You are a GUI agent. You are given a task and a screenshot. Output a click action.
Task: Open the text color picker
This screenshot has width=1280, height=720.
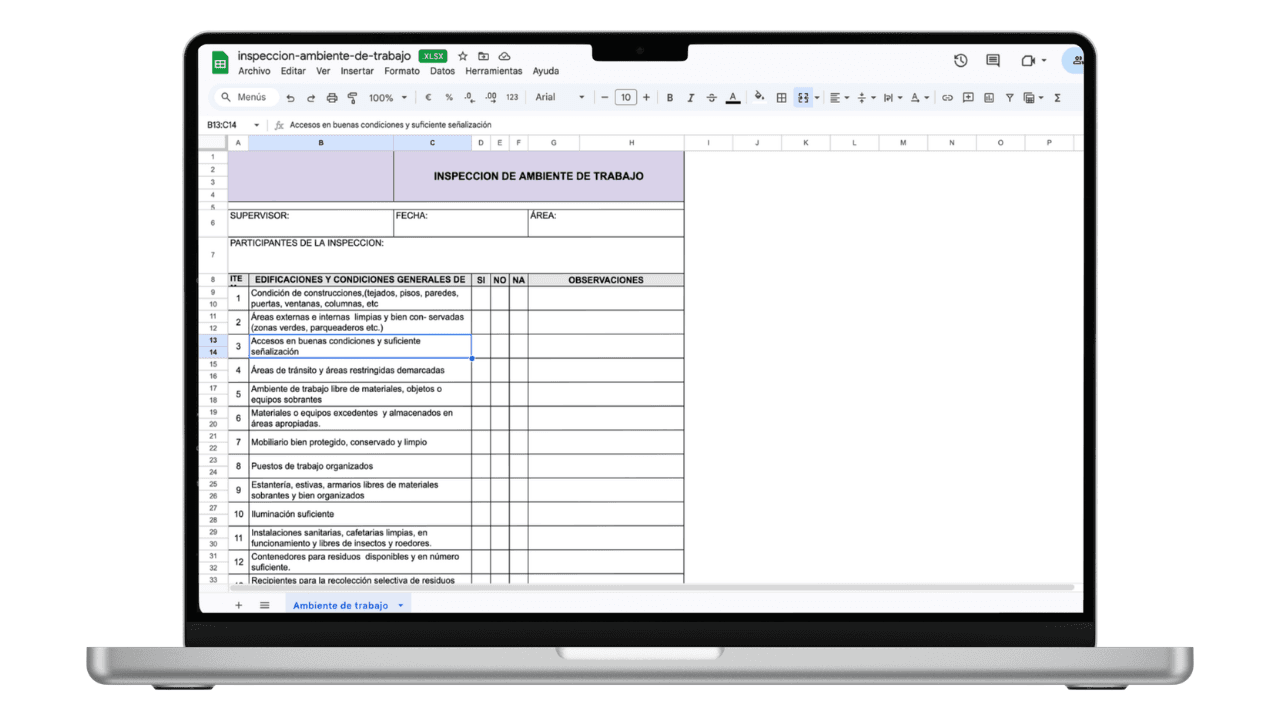click(733, 97)
